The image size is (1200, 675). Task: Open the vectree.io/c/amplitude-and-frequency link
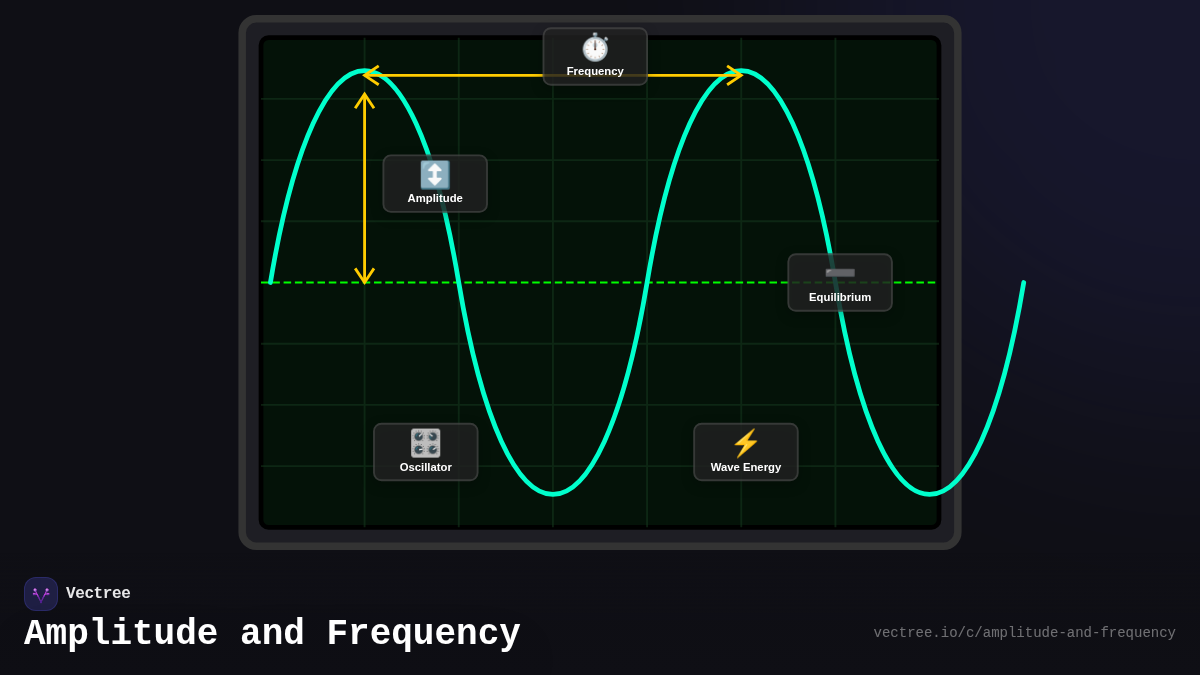pos(1024,632)
